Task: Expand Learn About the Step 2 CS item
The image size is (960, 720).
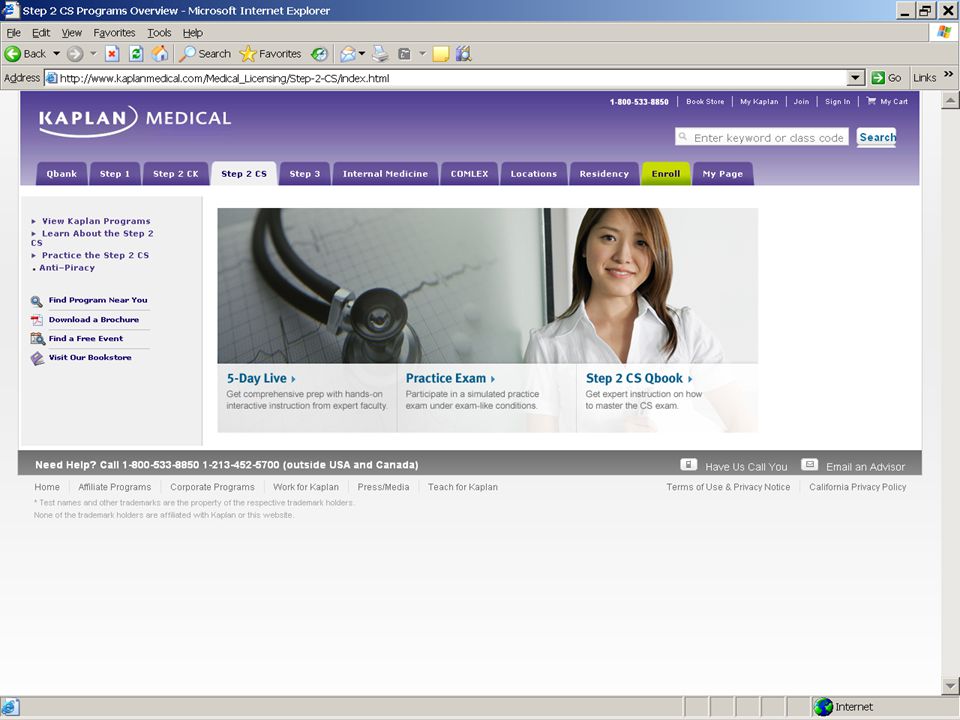Action: (x=34, y=234)
